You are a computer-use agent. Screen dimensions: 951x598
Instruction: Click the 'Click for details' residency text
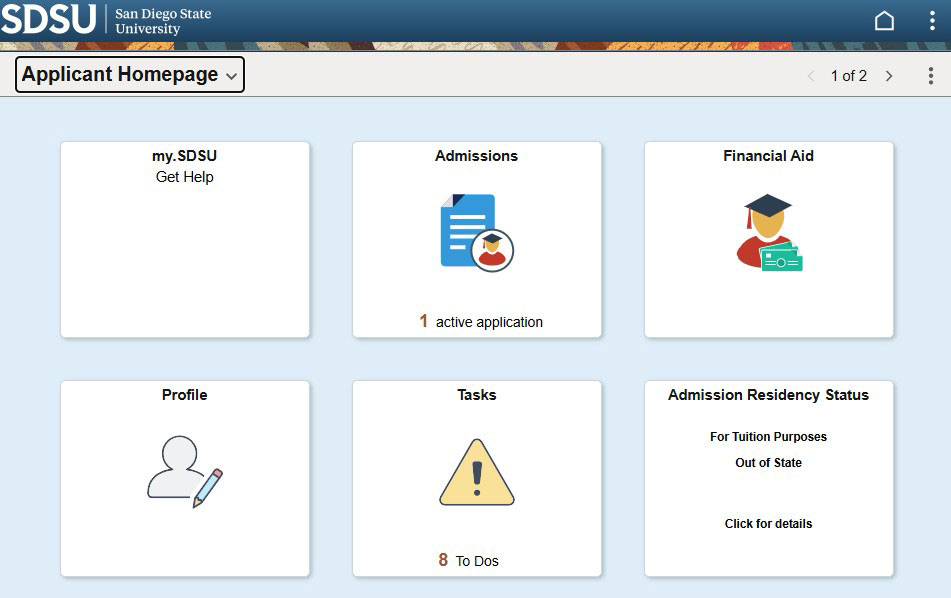[x=768, y=524]
